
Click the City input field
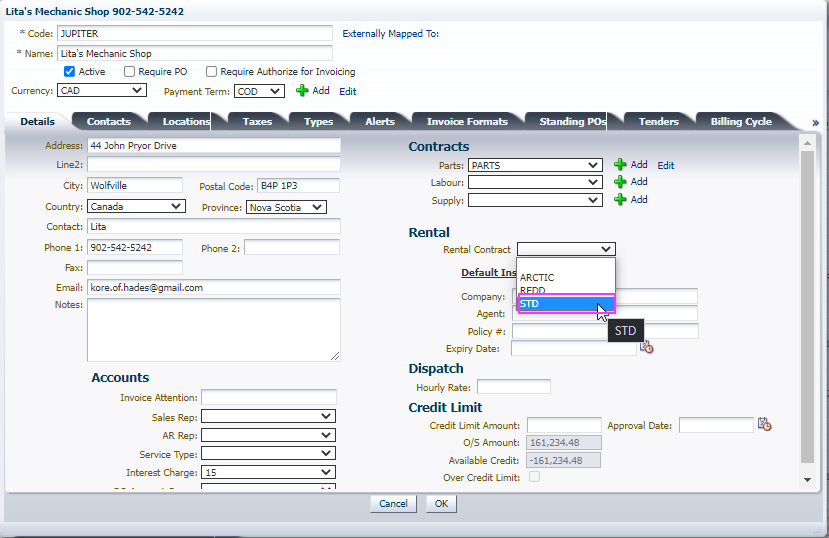point(135,185)
